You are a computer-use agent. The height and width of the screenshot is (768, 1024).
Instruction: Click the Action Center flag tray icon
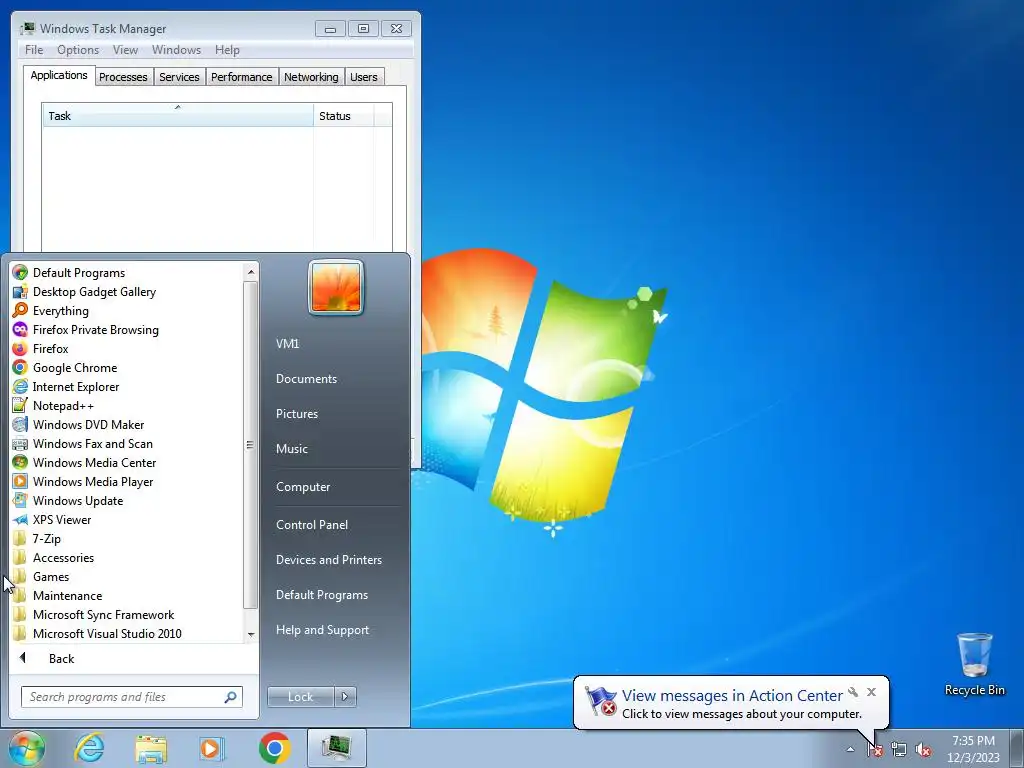tap(875, 750)
